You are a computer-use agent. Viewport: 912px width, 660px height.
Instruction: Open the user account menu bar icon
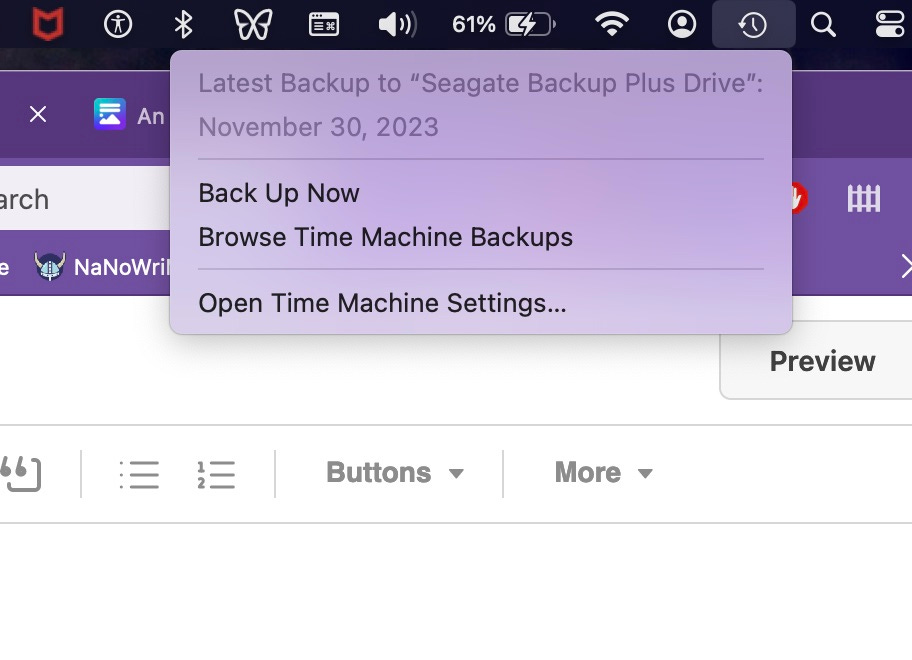tap(682, 24)
